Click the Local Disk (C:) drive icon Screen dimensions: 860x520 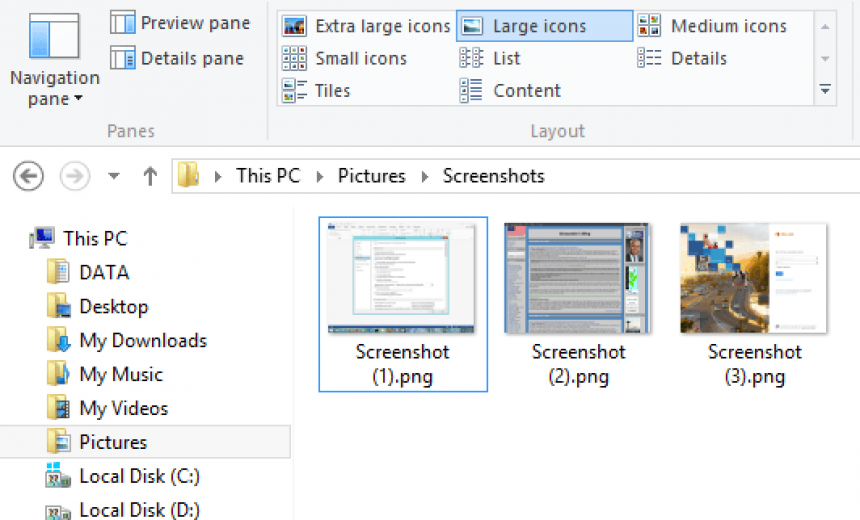58,475
